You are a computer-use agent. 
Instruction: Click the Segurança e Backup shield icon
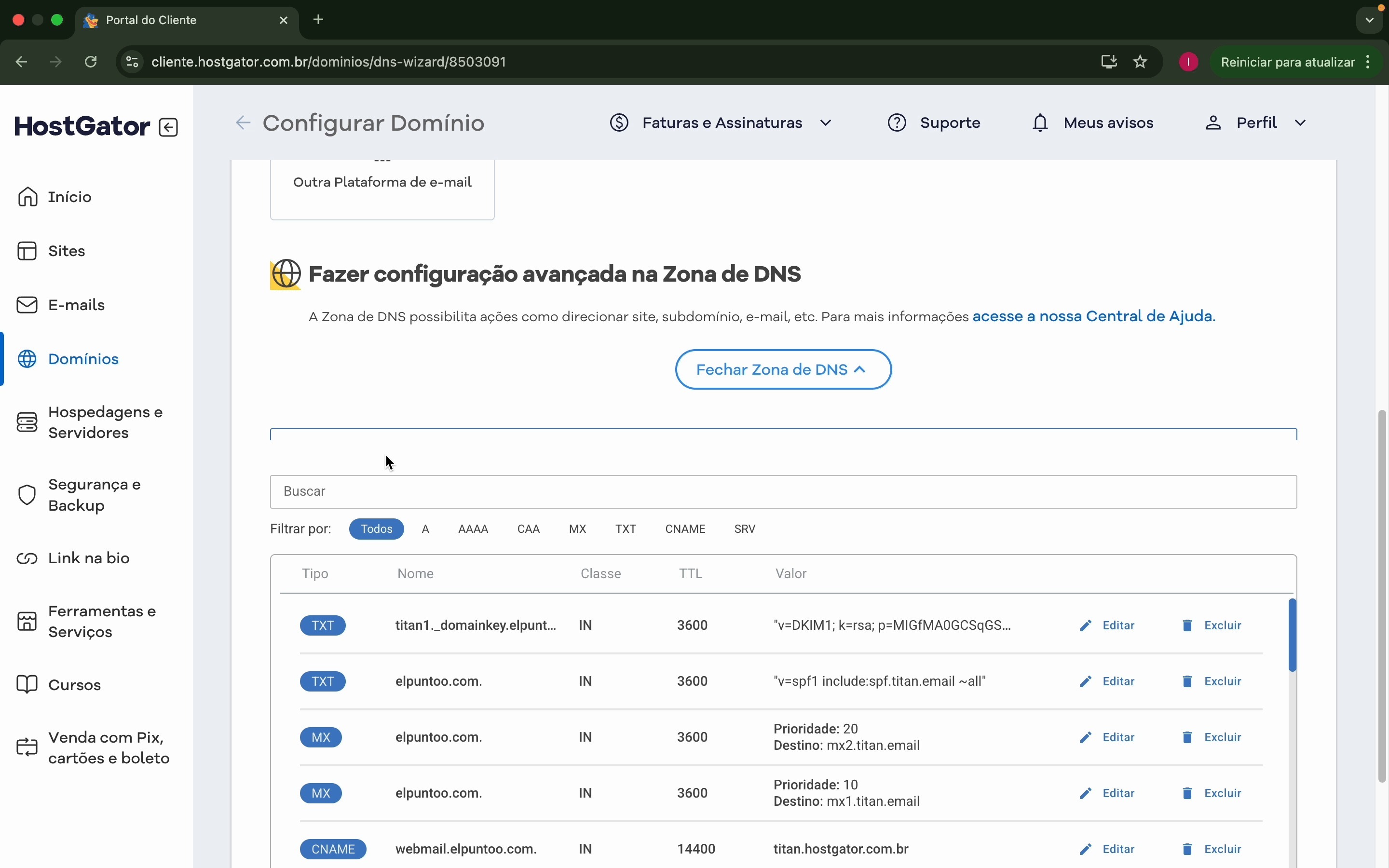coord(27,495)
